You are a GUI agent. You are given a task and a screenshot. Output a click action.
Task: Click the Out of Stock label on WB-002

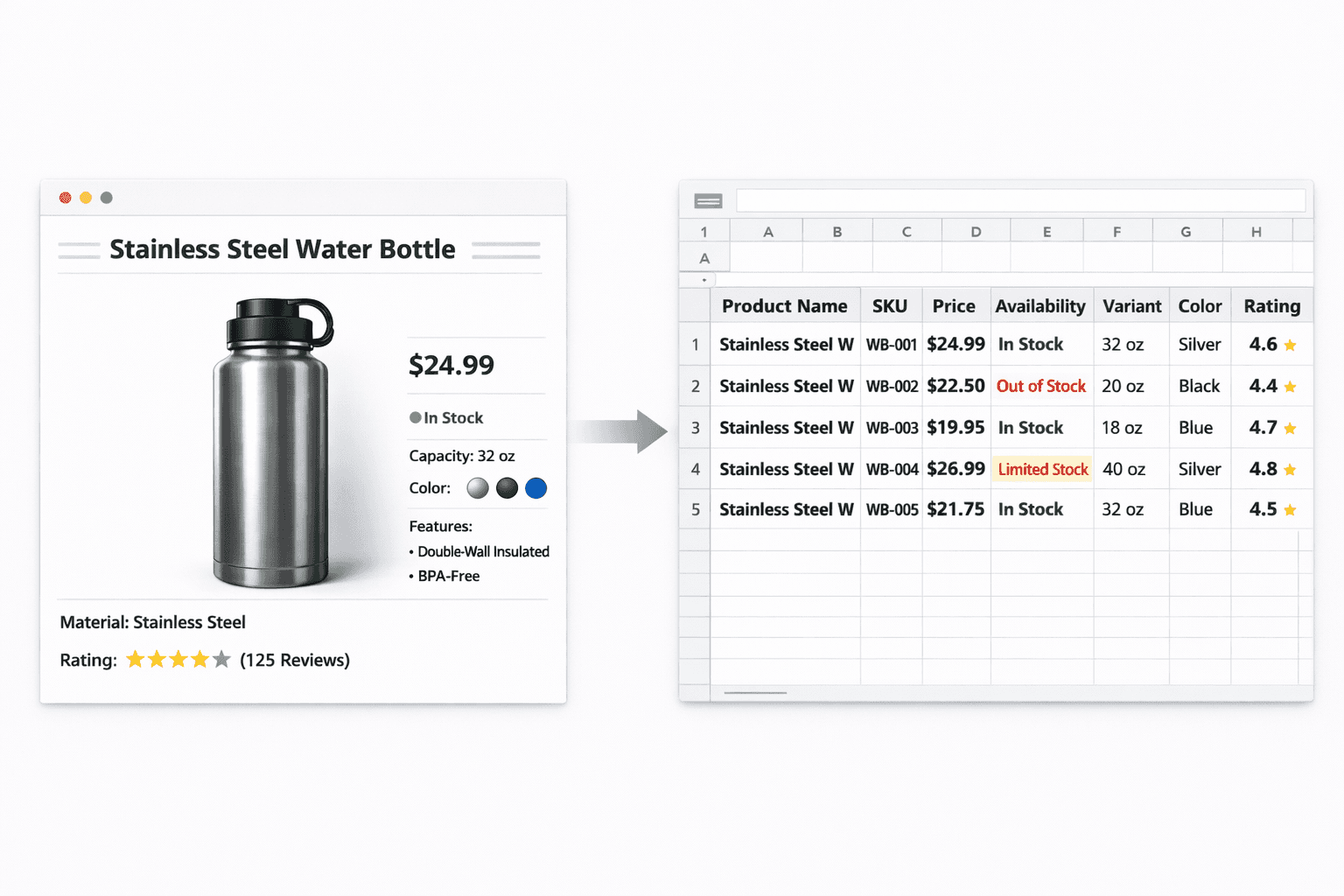[x=1041, y=386]
